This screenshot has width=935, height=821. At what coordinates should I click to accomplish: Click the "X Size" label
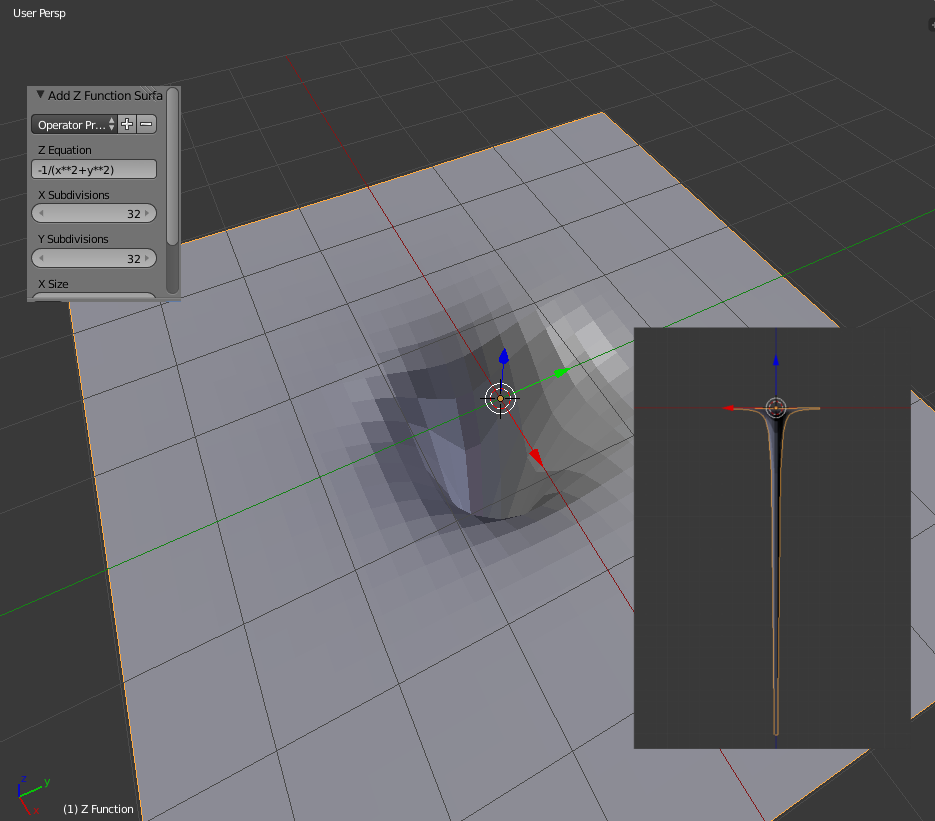pos(53,284)
